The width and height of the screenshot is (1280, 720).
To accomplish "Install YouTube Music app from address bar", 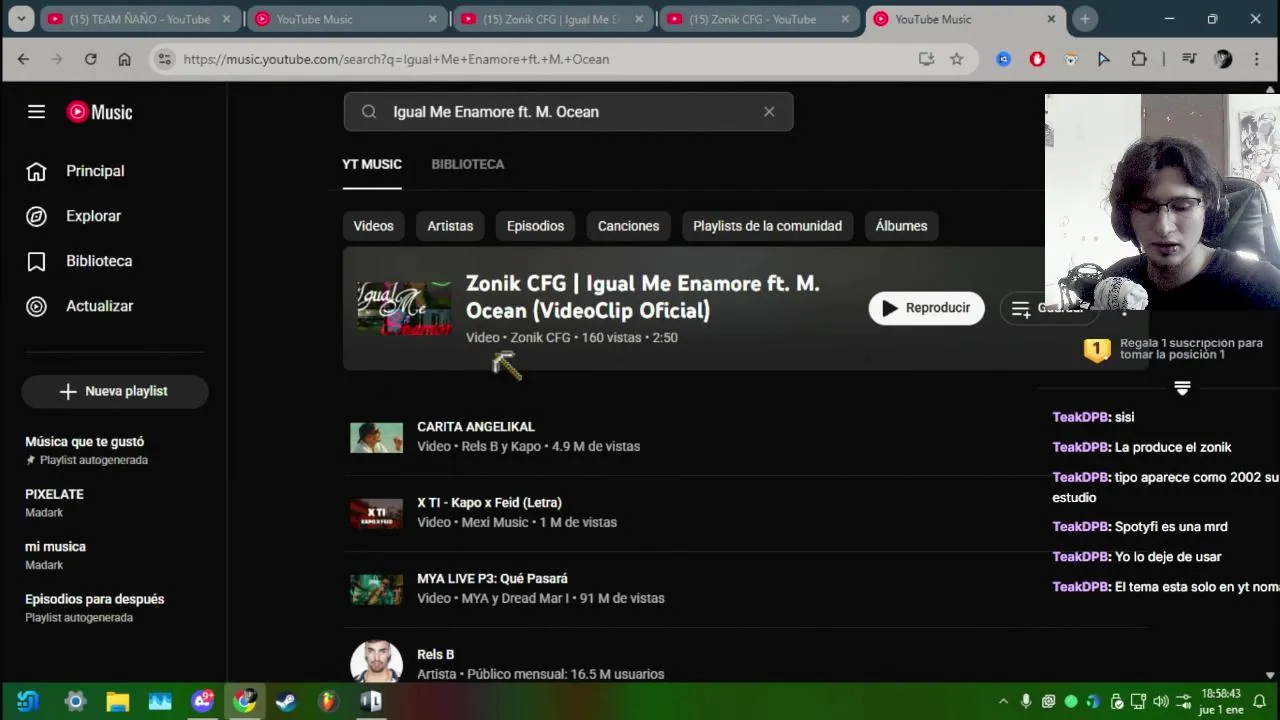I will click(926, 59).
